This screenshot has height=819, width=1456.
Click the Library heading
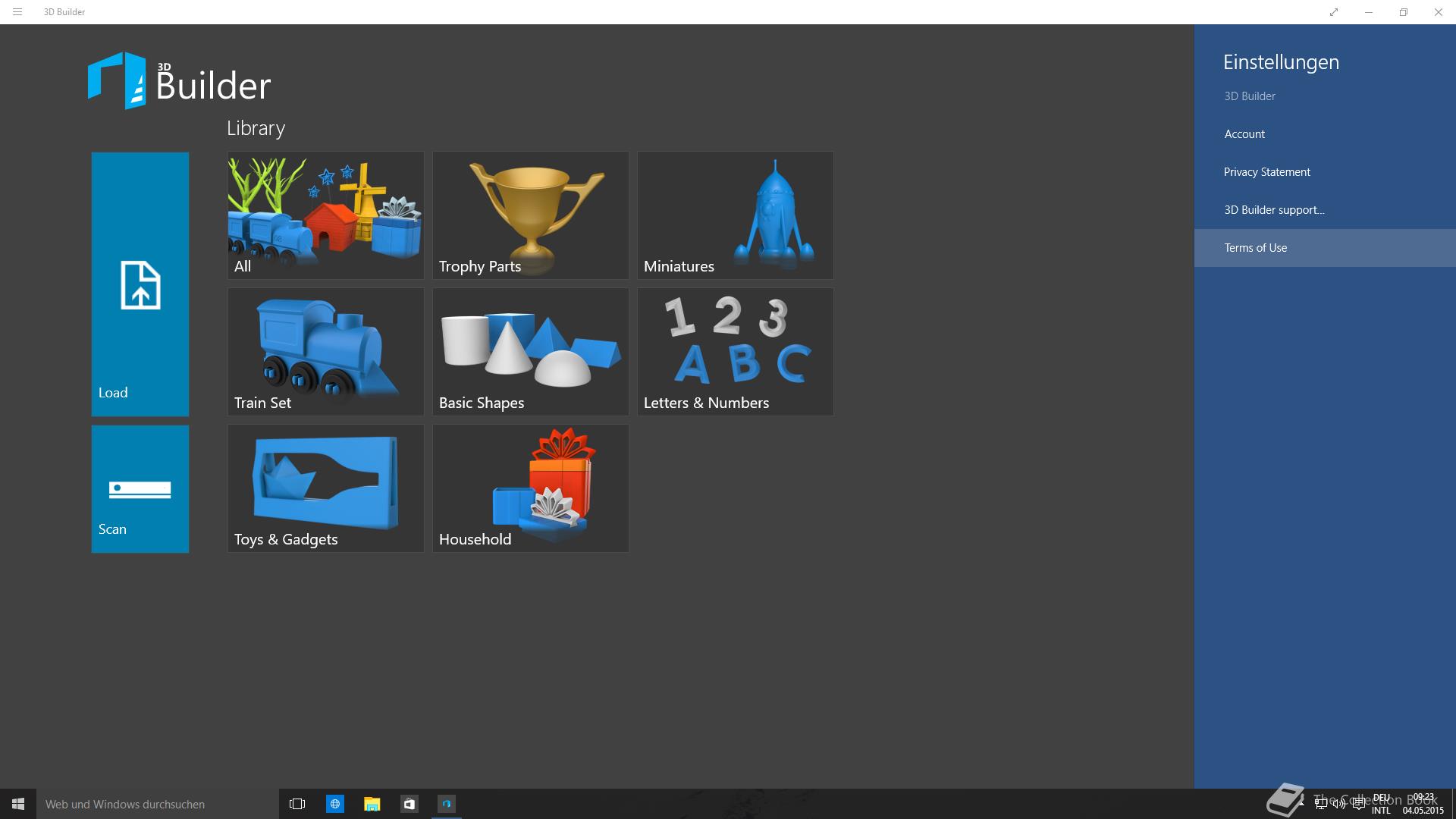click(x=256, y=128)
